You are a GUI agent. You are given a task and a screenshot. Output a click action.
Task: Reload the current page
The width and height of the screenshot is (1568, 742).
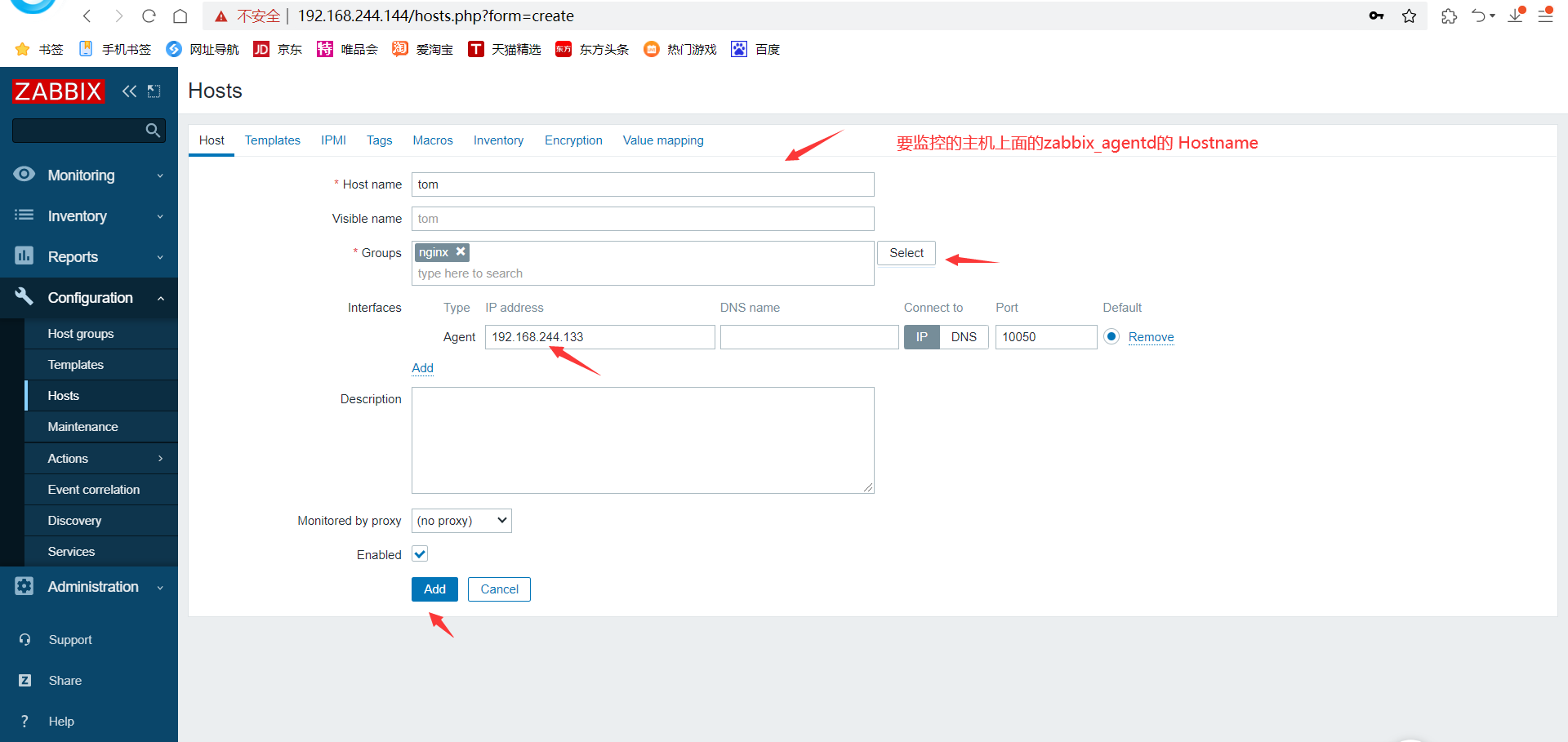[149, 16]
